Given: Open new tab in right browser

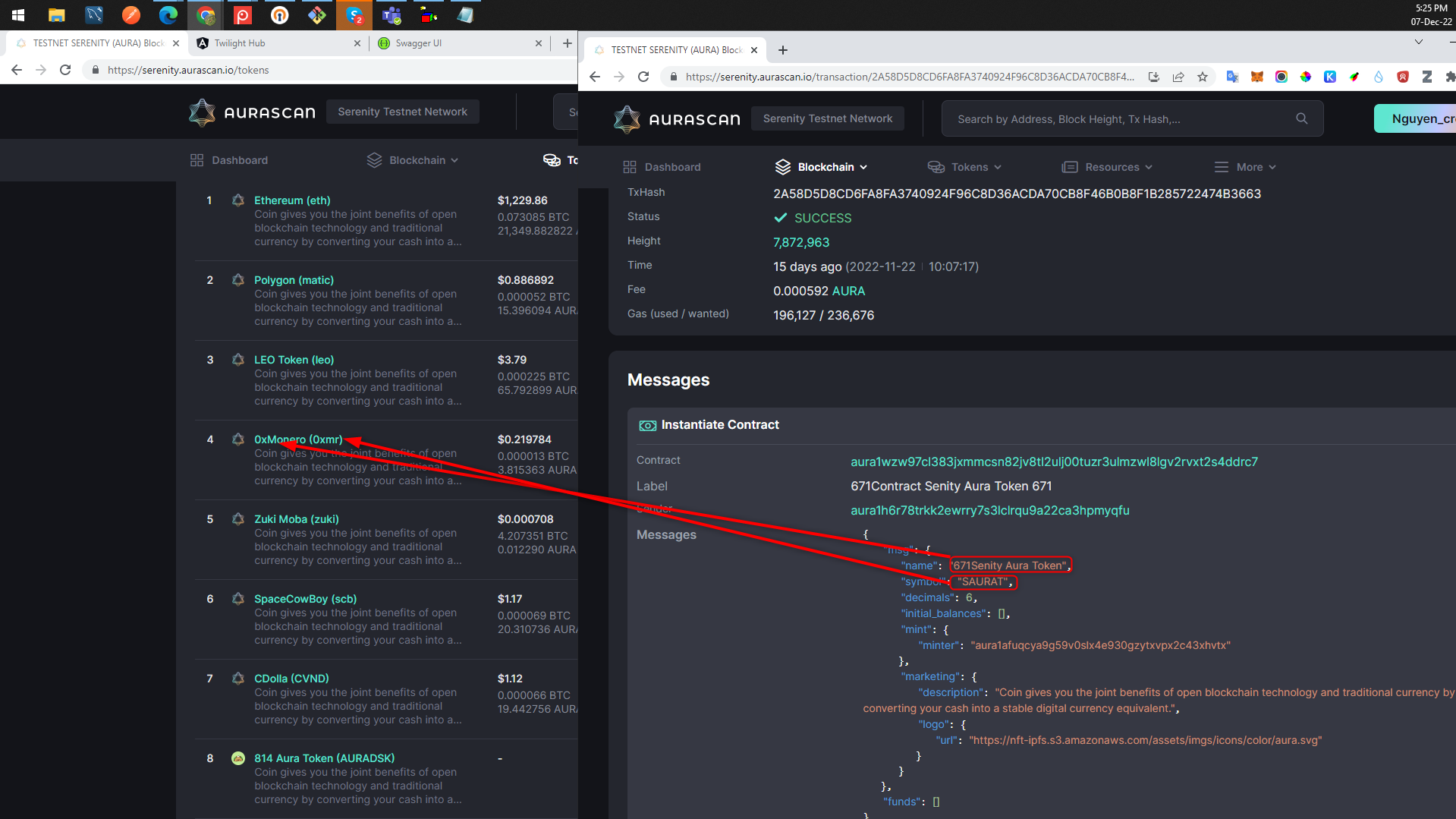Looking at the screenshot, I should point(783,50).
